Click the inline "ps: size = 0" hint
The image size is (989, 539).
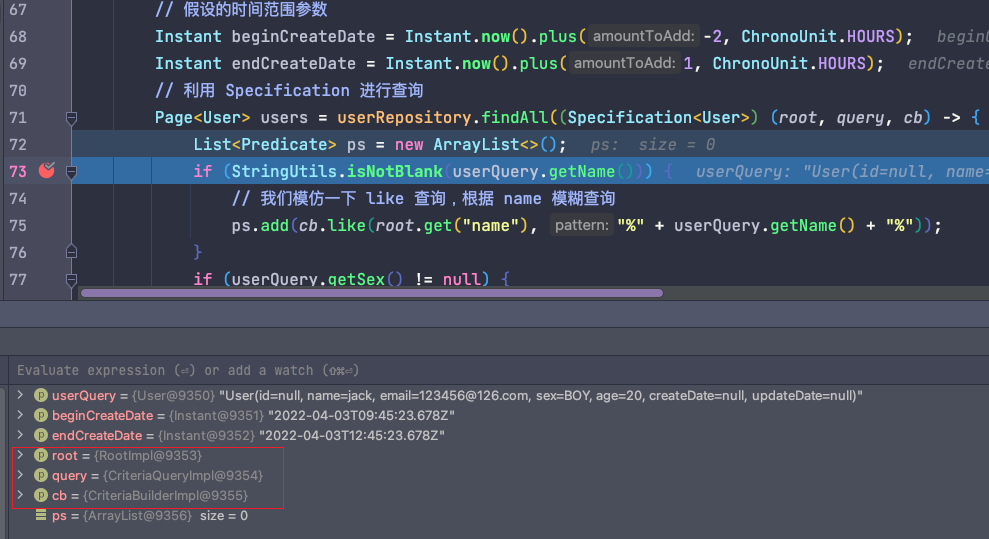click(653, 145)
